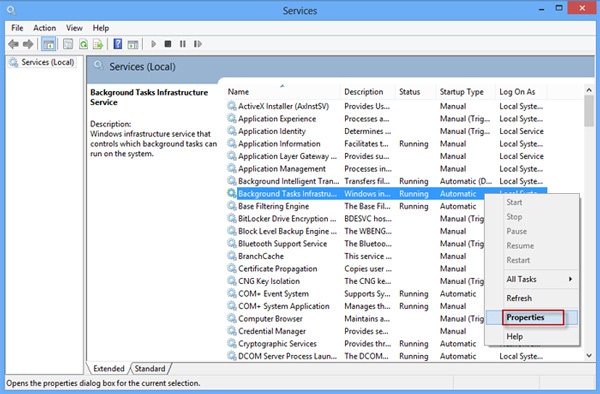Select COM+ Event System service name
This screenshot has width=600, height=394.
click(x=273, y=293)
